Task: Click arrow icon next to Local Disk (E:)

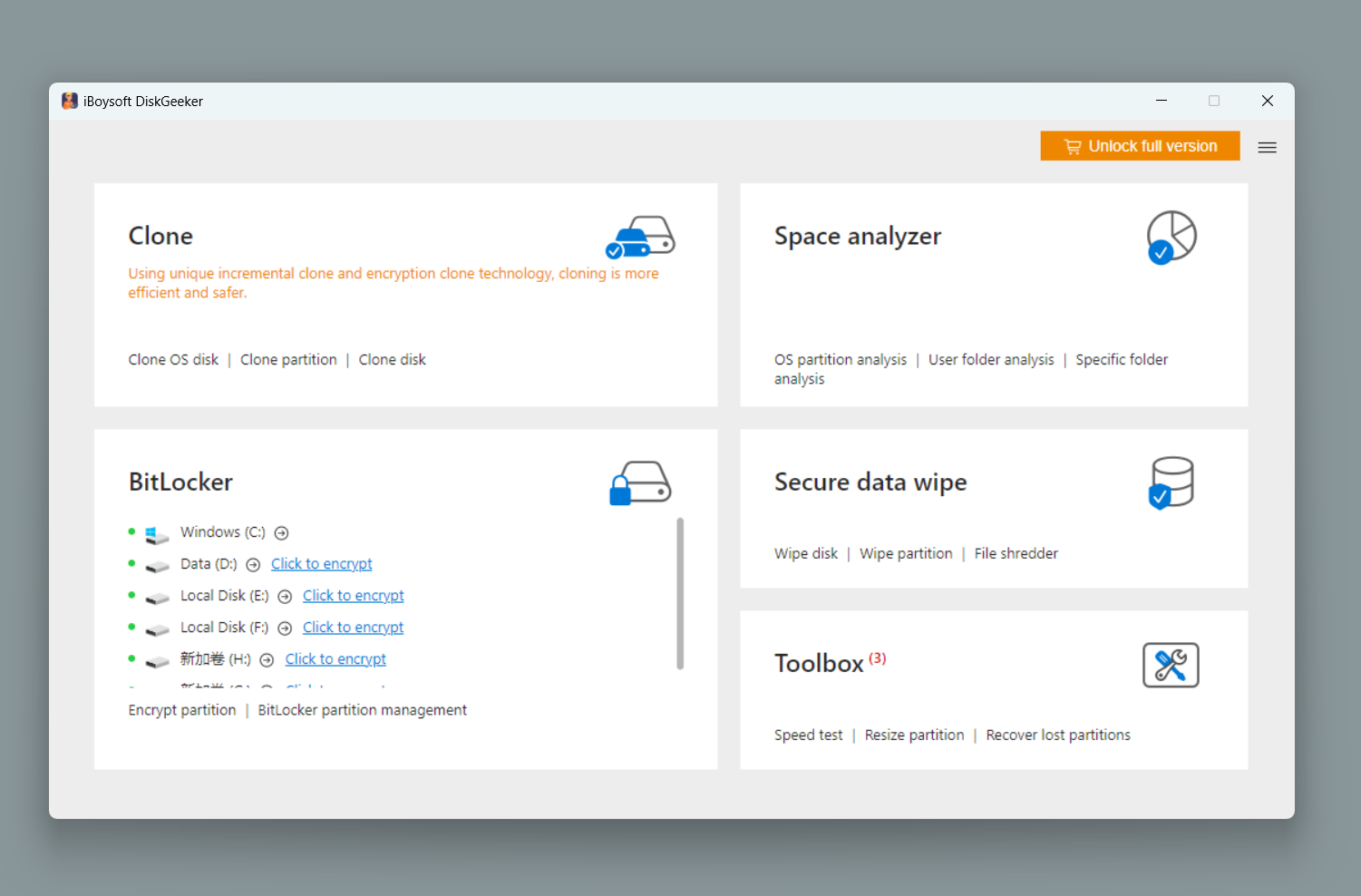Action: [285, 597]
